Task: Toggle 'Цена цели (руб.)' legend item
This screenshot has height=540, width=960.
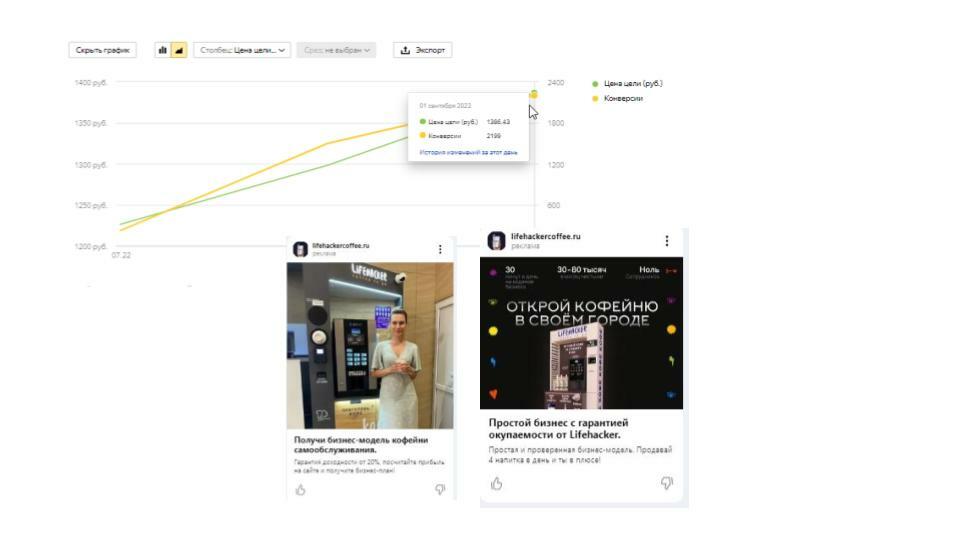Action: point(628,83)
